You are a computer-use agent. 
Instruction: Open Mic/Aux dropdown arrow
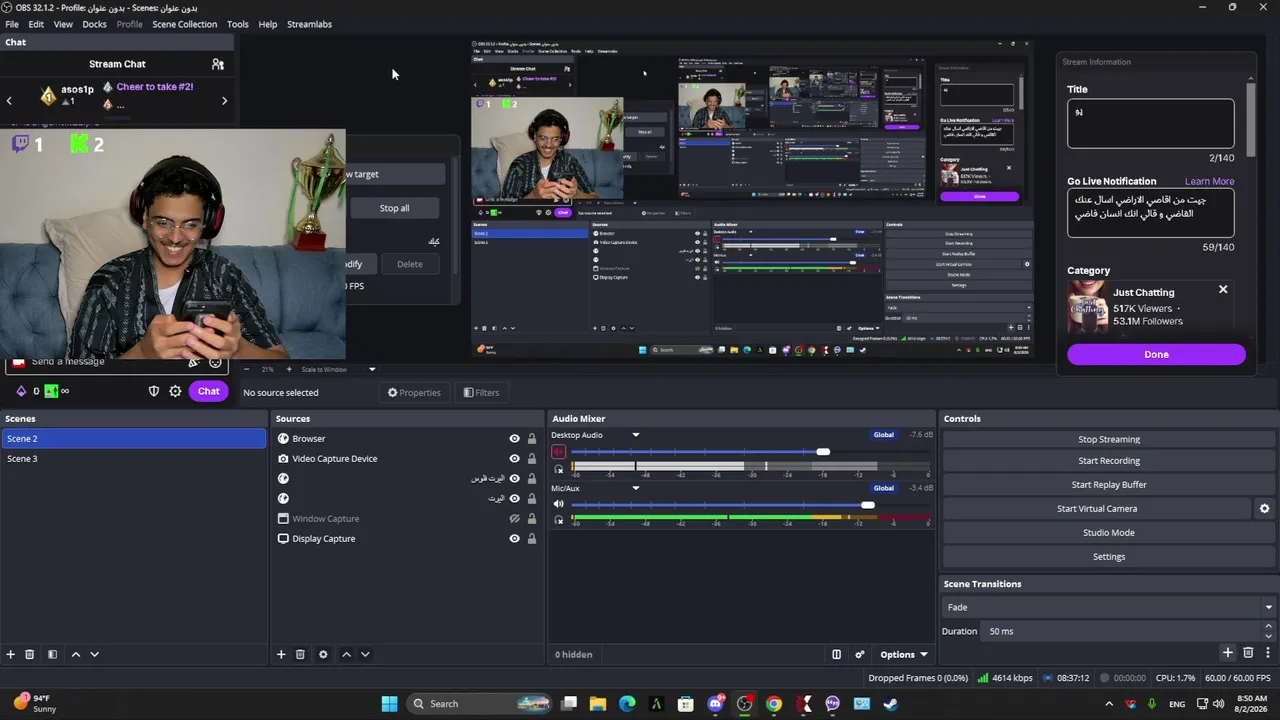[x=635, y=488]
